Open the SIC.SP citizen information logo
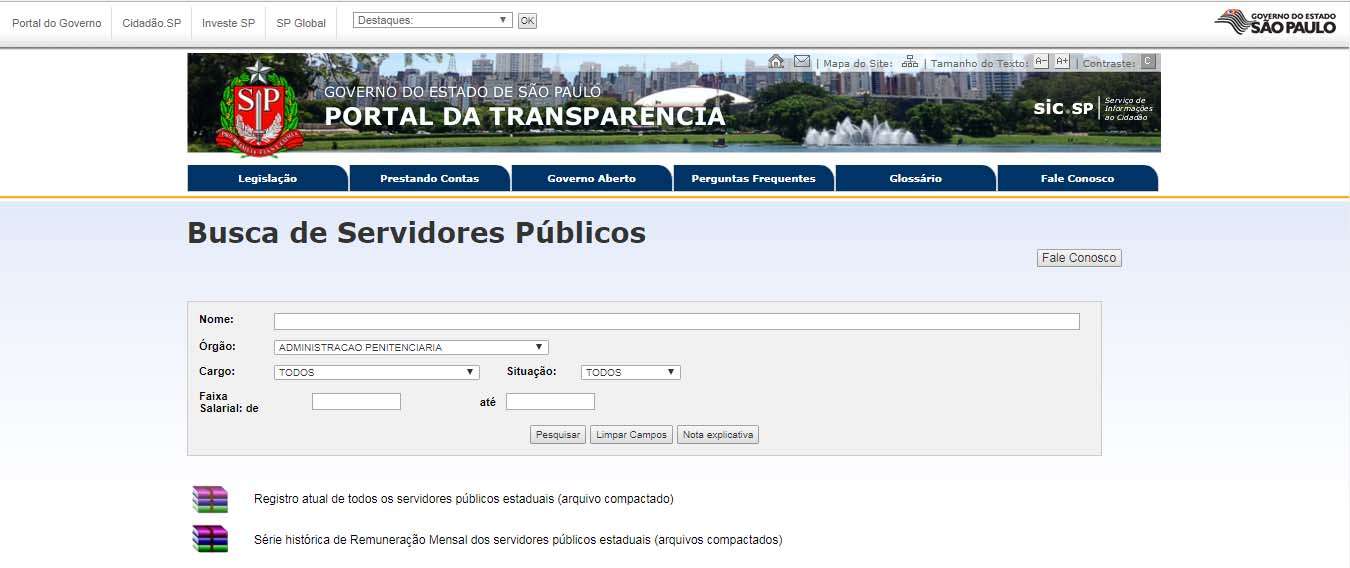The width and height of the screenshot is (1350, 568). click(1093, 108)
